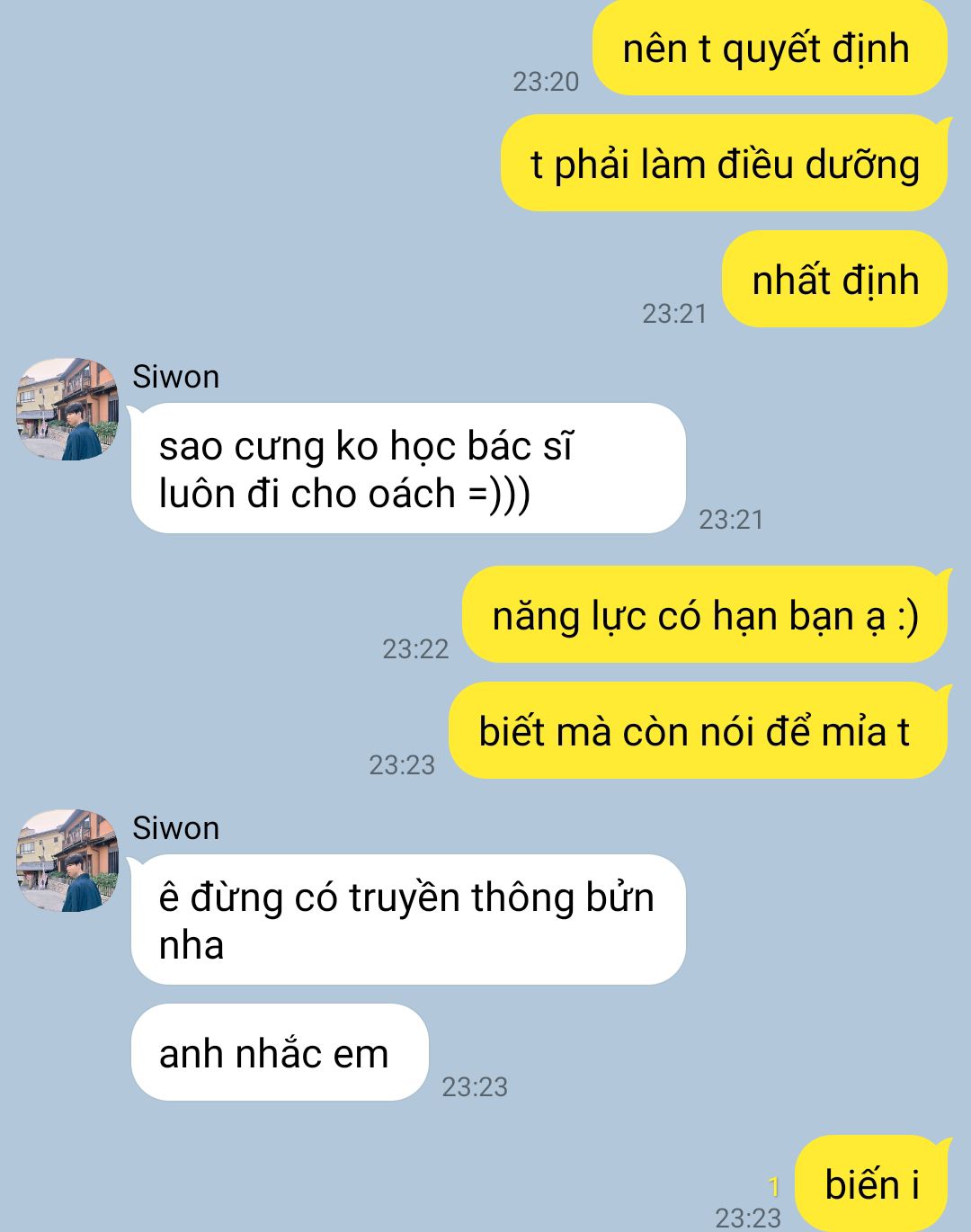
Task: Tap the 'biết mà còn nói để mỉa t' bubble
Action: (699, 731)
